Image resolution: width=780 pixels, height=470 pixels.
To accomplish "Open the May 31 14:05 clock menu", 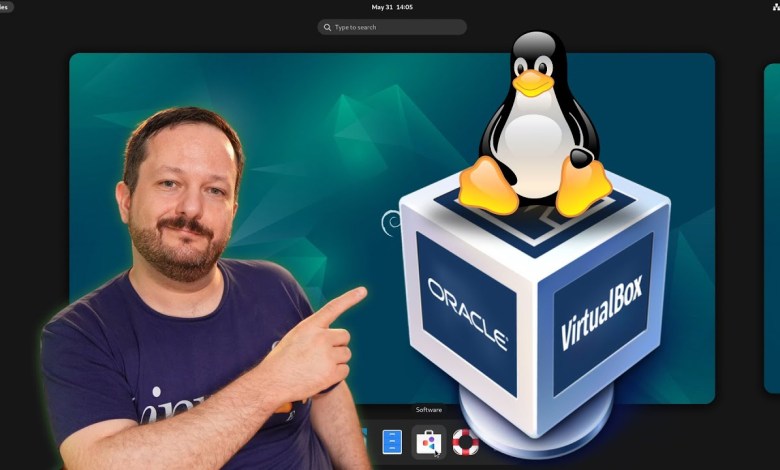I will pos(392,7).
